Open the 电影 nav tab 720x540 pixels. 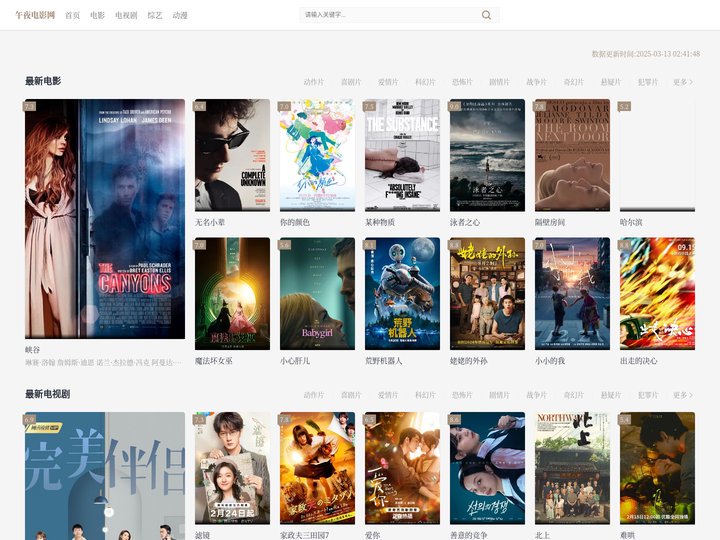97,15
